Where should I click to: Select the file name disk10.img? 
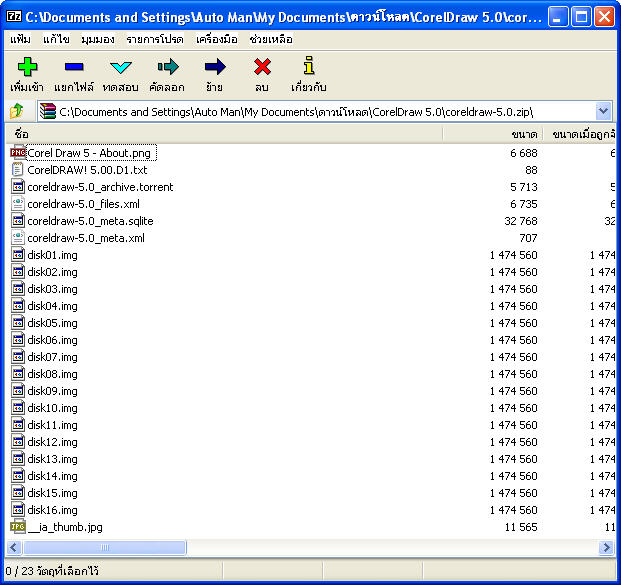[x=52, y=408]
